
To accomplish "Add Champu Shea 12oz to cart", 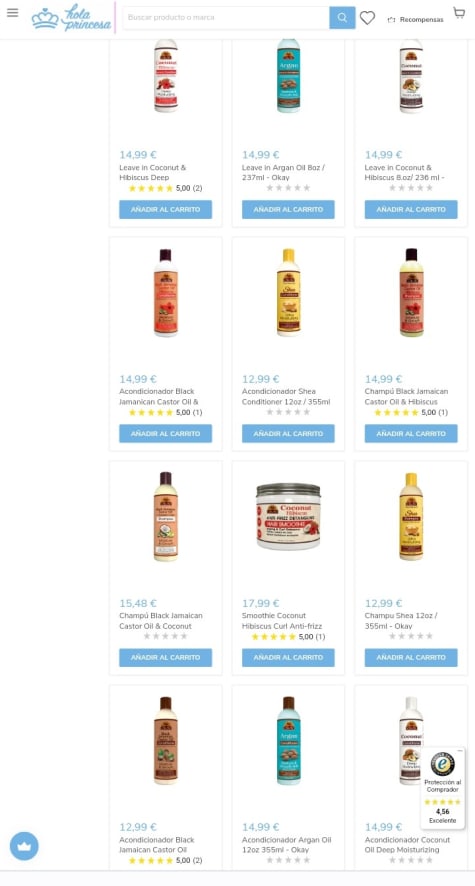I will 411,657.
